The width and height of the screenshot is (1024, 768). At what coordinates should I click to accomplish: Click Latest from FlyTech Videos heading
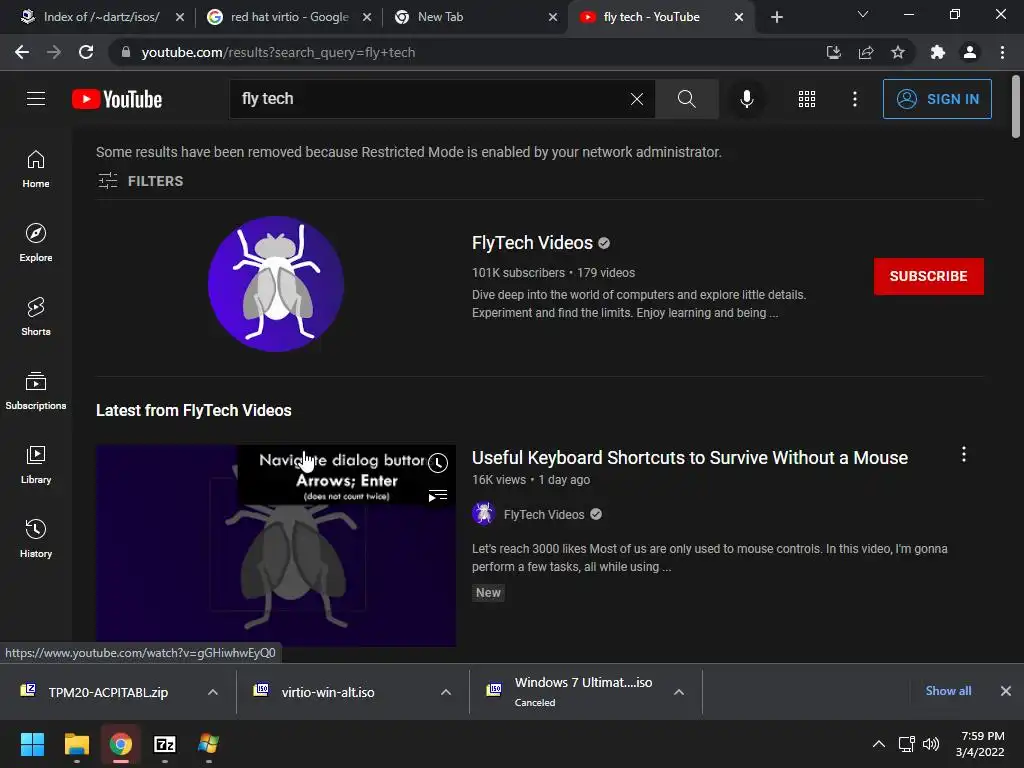(193, 410)
